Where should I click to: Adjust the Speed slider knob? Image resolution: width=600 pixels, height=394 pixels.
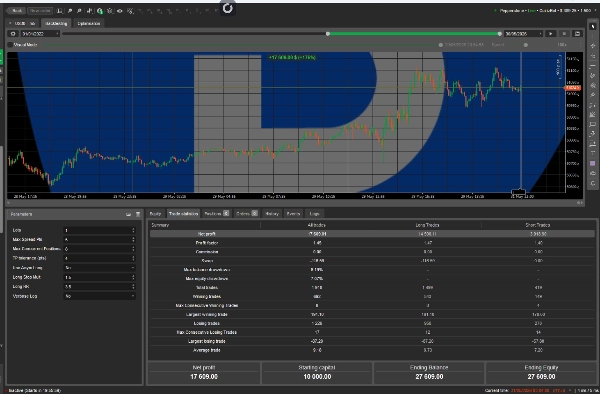pos(526,45)
